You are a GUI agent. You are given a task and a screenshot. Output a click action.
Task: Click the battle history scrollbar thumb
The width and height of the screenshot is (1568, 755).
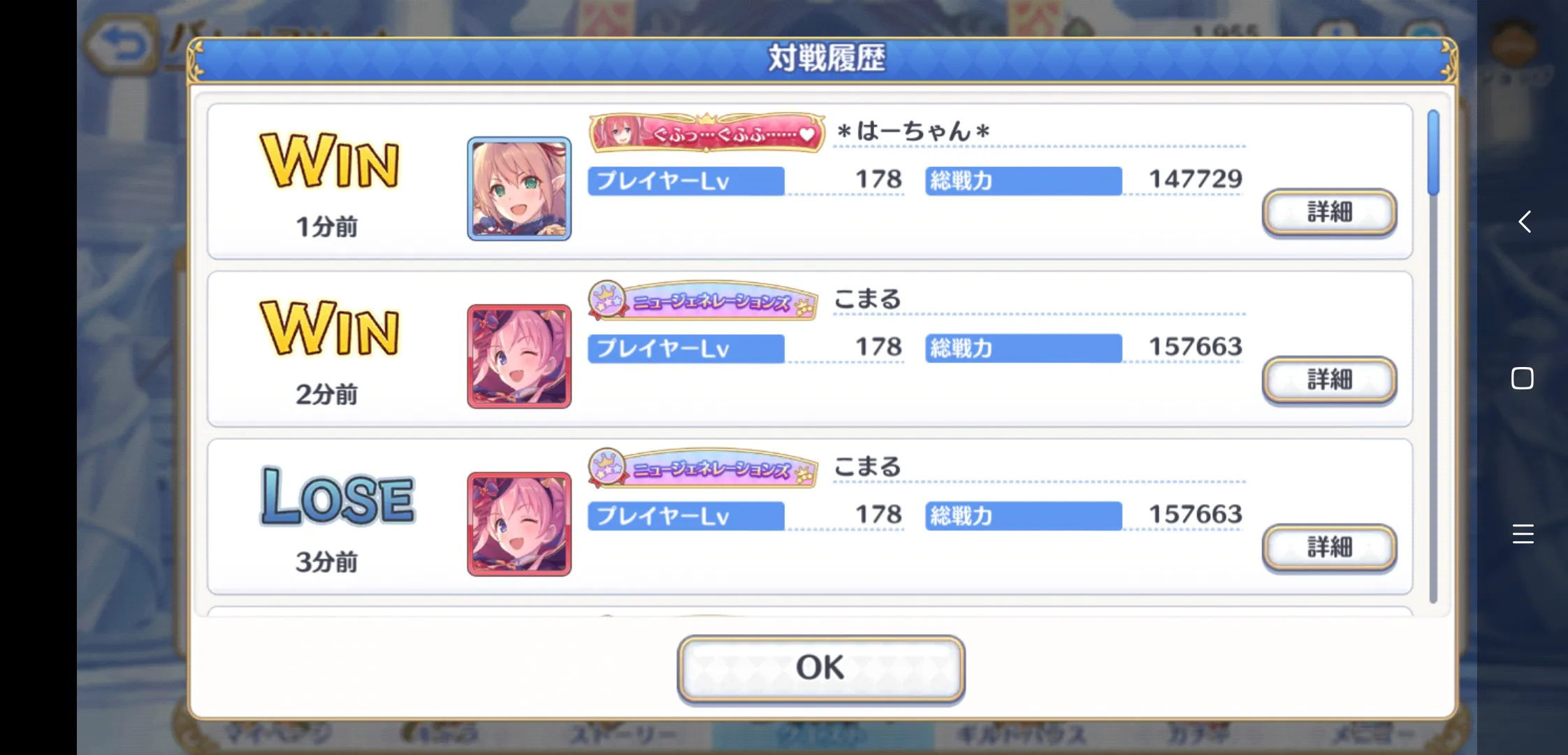point(1433,152)
